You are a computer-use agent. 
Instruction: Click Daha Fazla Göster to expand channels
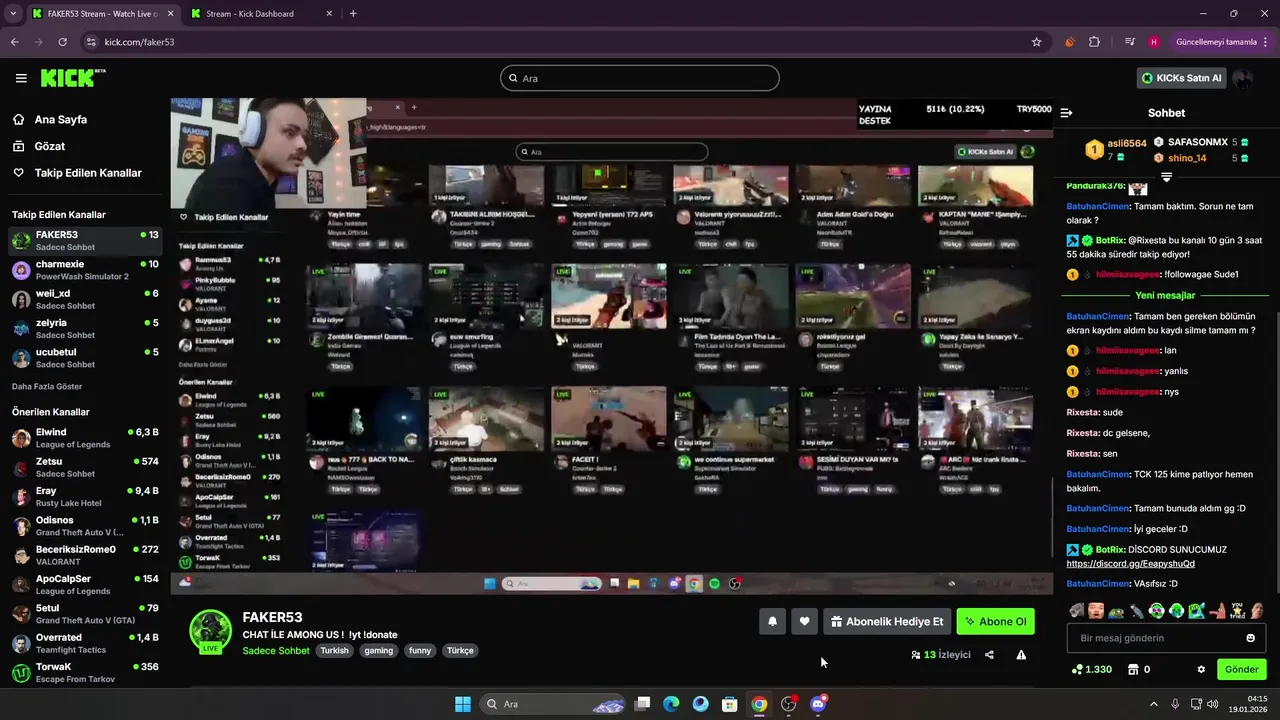pos(47,386)
